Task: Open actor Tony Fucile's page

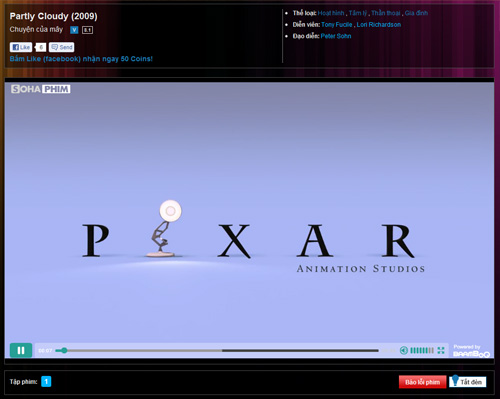Action: 337,25
